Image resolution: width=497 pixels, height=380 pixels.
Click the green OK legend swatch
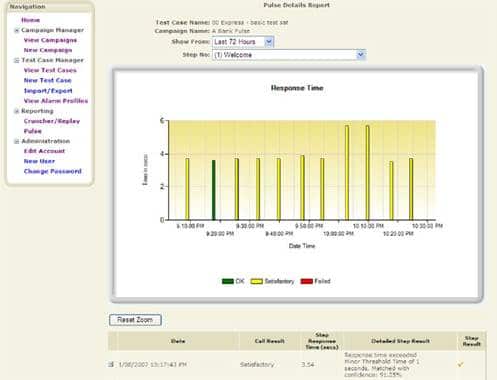(x=228, y=281)
